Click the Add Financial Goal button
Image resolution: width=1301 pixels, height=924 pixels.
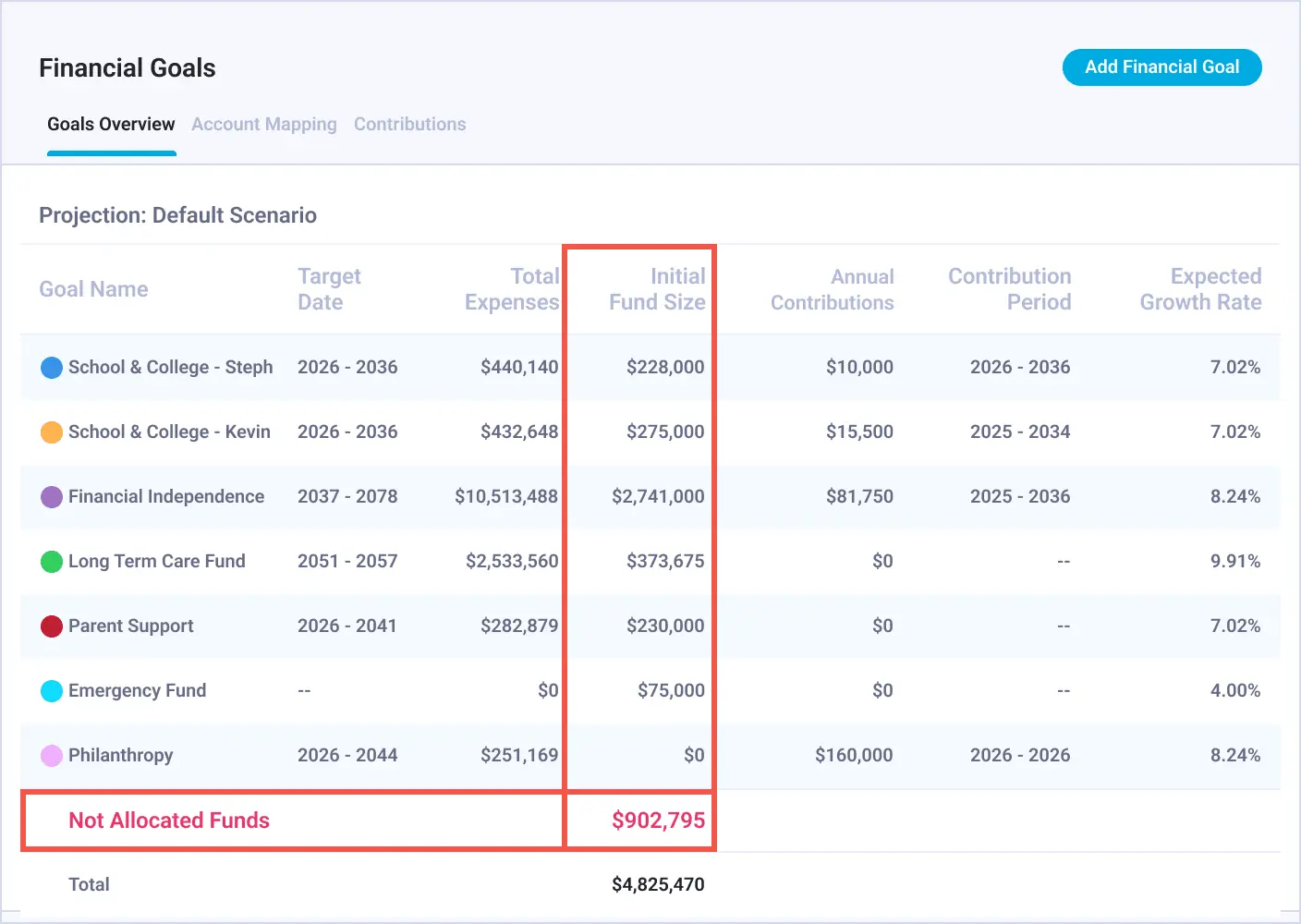coord(1161,67)
